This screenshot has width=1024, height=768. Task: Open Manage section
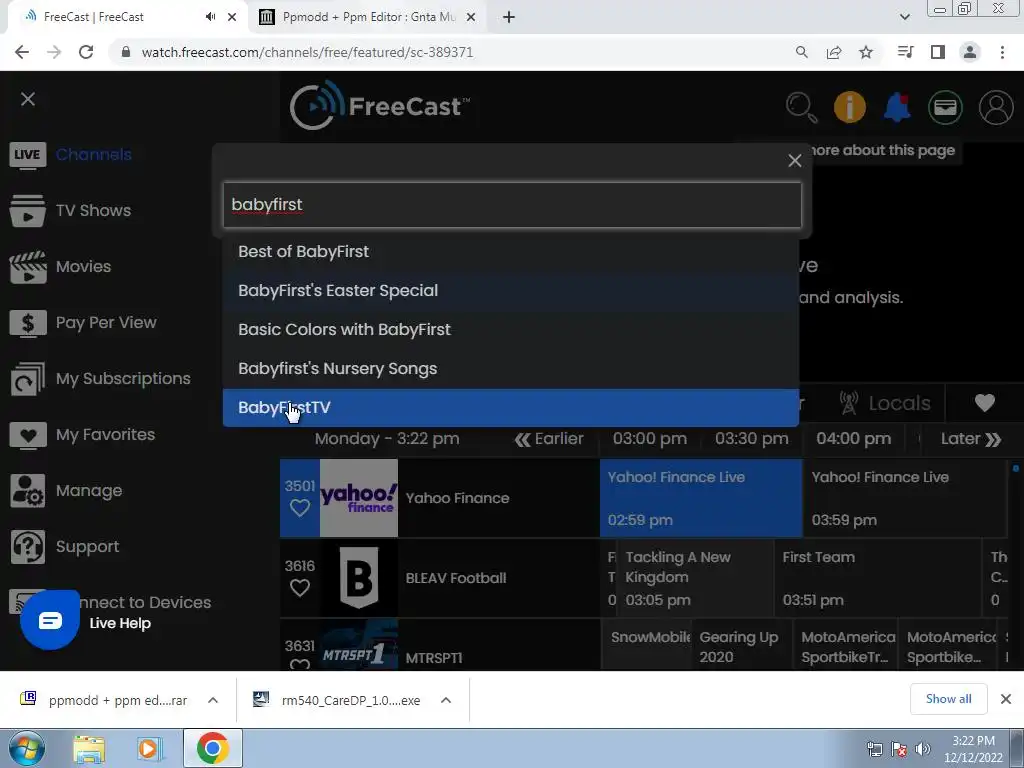coord(89,490)
